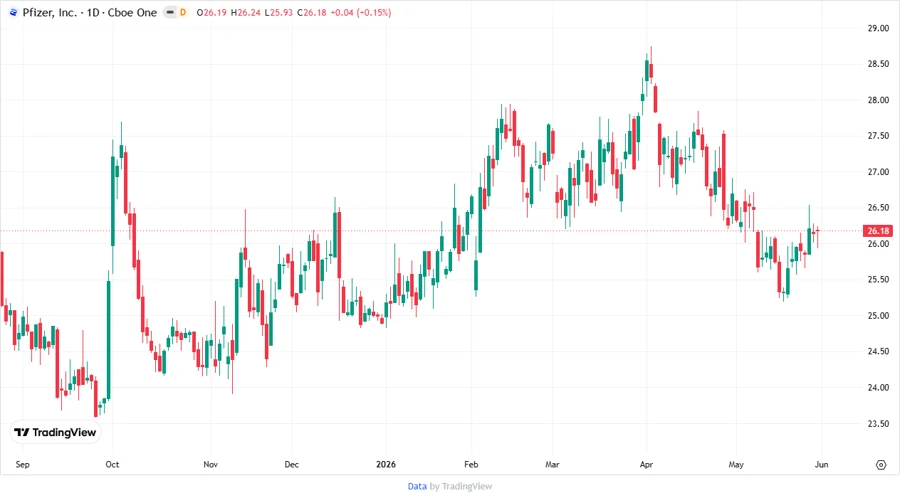Click the 28.50 price axis label
900x498 pixels.
(x=878, y=64)
